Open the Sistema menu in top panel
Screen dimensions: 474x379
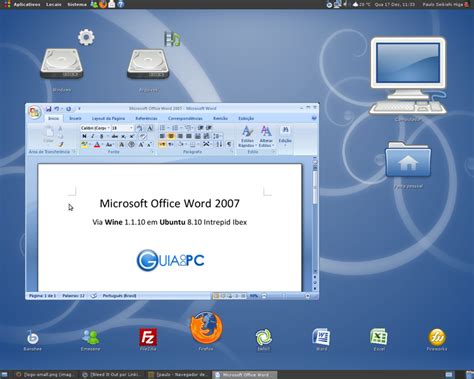(77, 4)
